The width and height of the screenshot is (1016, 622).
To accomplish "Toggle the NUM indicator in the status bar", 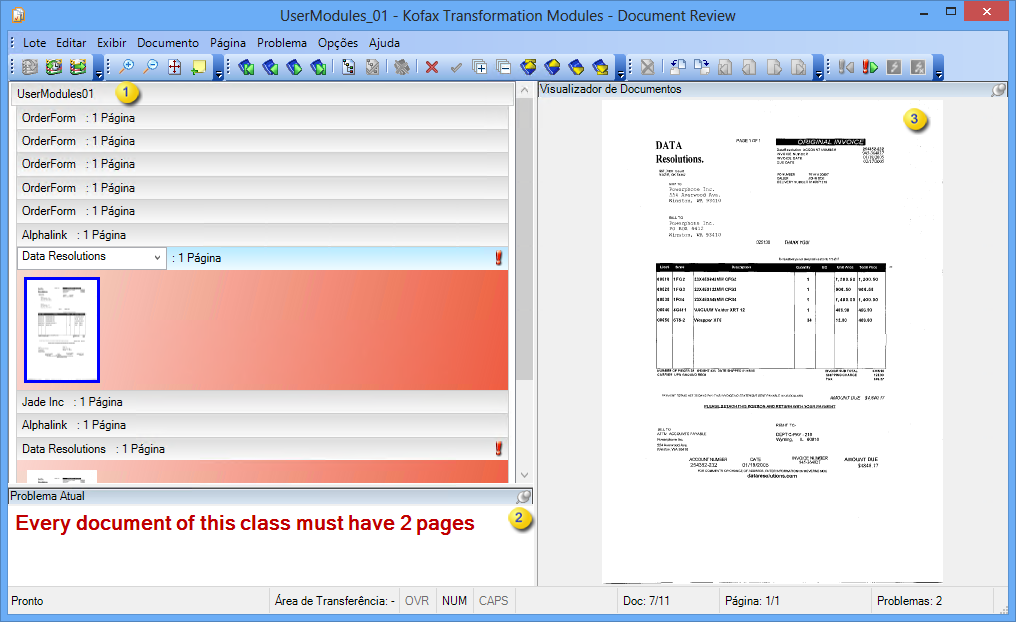I will (x=454, y=601).
